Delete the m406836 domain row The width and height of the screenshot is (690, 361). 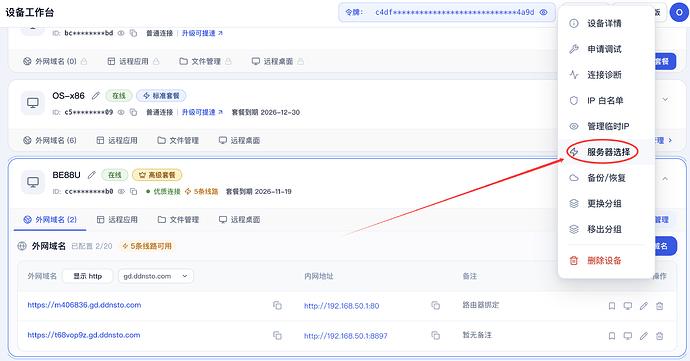[x=659, y=306]
